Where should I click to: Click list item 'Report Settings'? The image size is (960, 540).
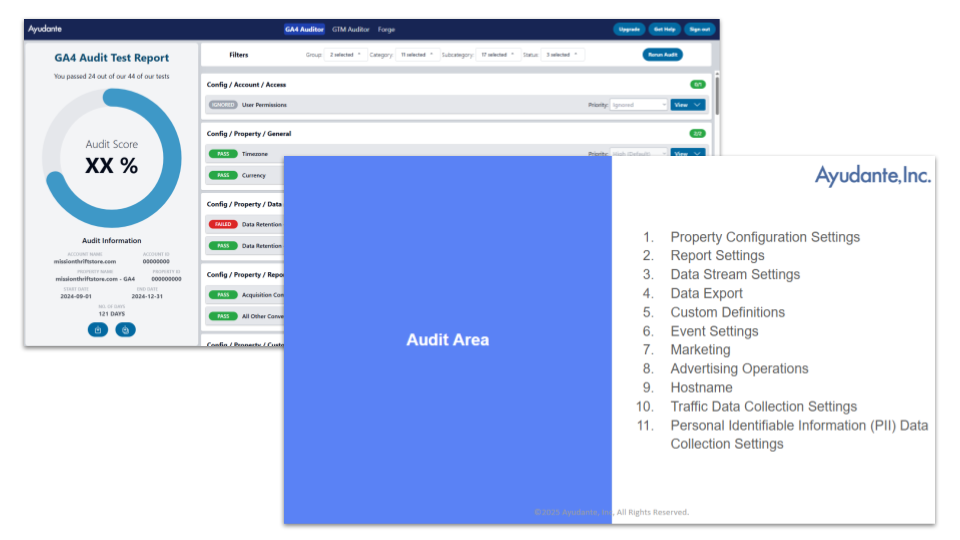tap(717, 255)
